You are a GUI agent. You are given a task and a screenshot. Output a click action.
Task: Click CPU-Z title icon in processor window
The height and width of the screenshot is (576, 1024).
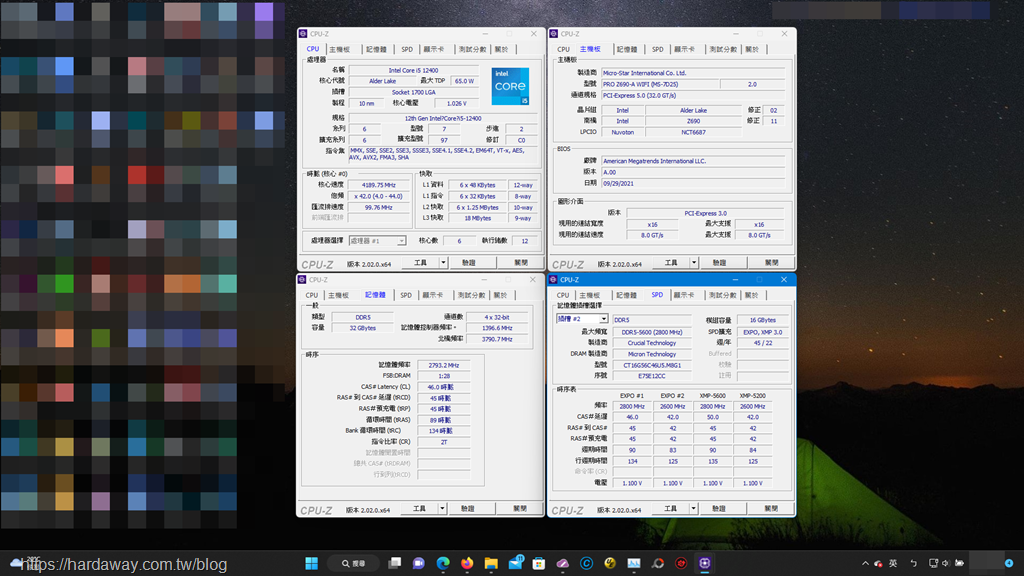[x=302, y=33]
